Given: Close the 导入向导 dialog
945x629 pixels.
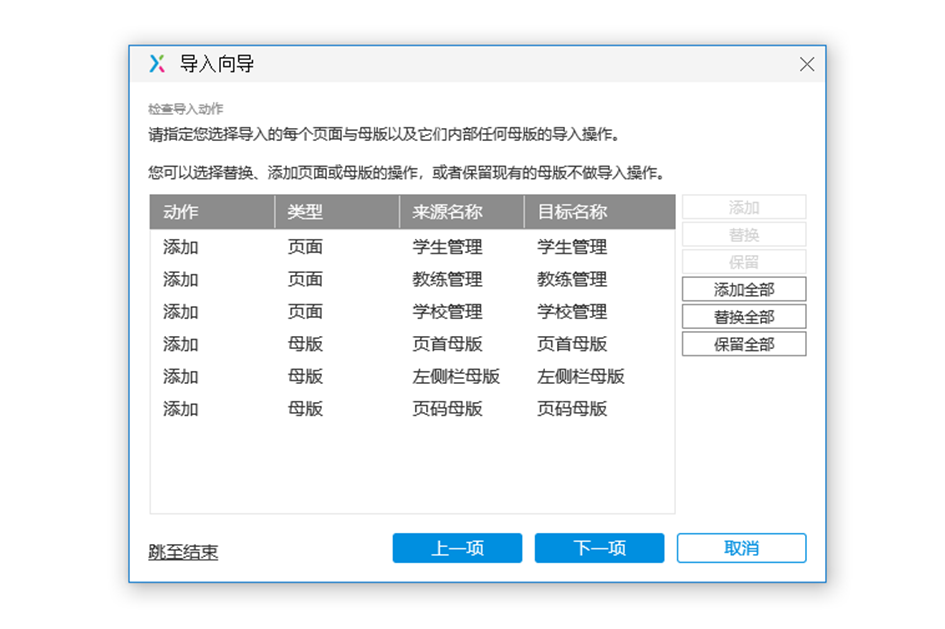Looking at the screenshot, I should point(806,64).
